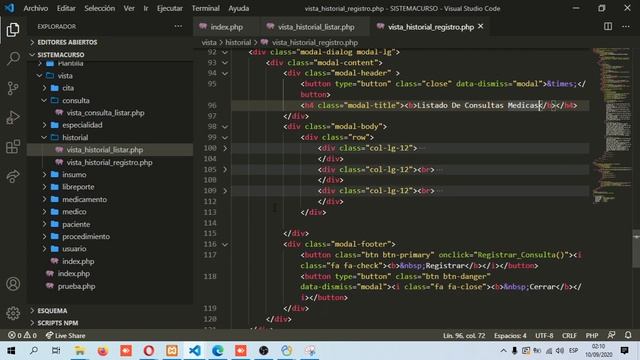Open Opera browser from taskbar

[x=149, y=351]
